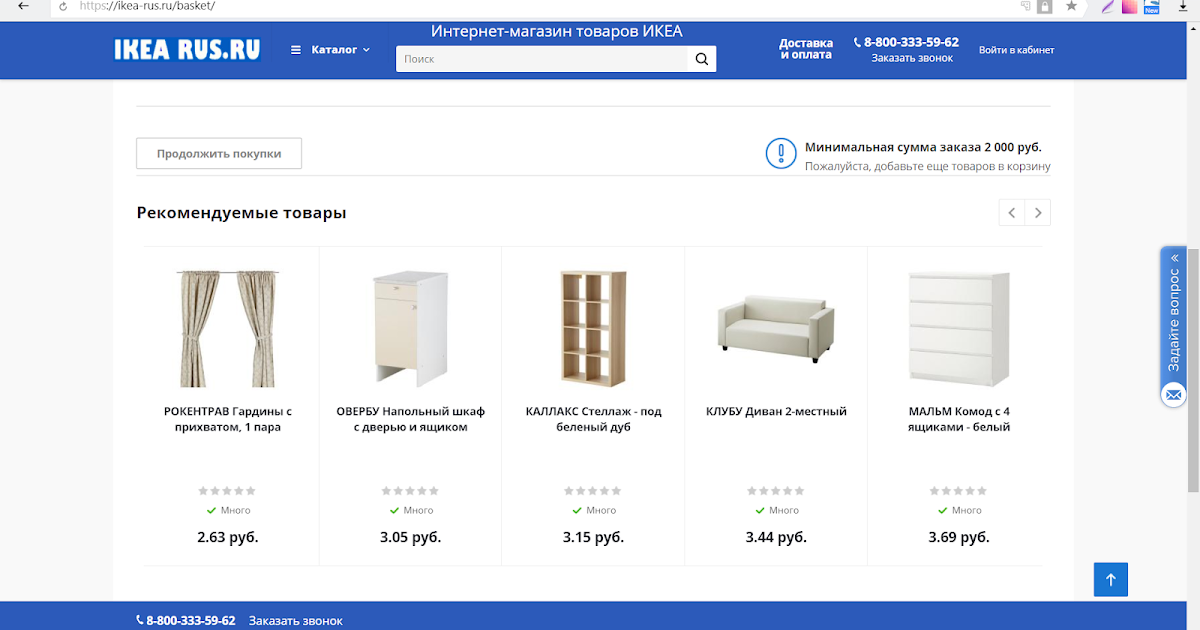Open МАЛЬМ Комод с 4 ящиками title
This screenshot has width=1200, height=630.
pos(959,419)
